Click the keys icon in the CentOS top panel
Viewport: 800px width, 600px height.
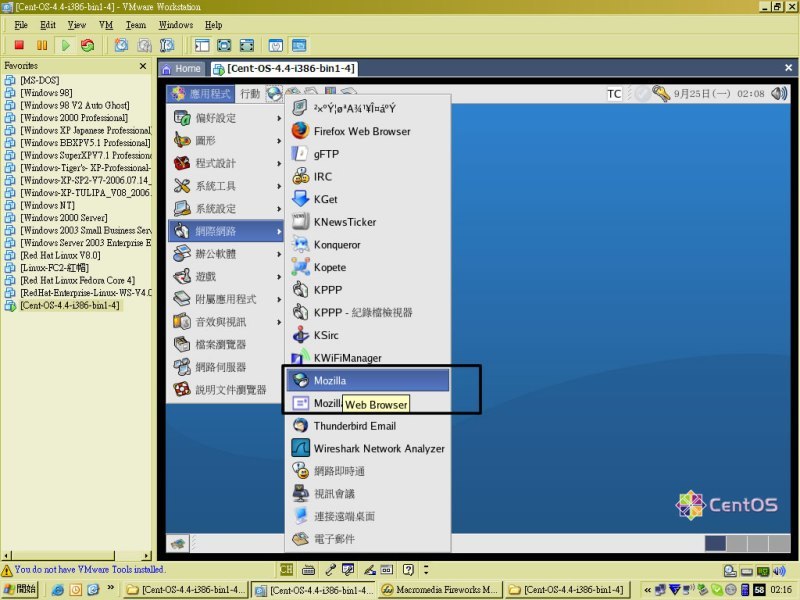[661, 93]
